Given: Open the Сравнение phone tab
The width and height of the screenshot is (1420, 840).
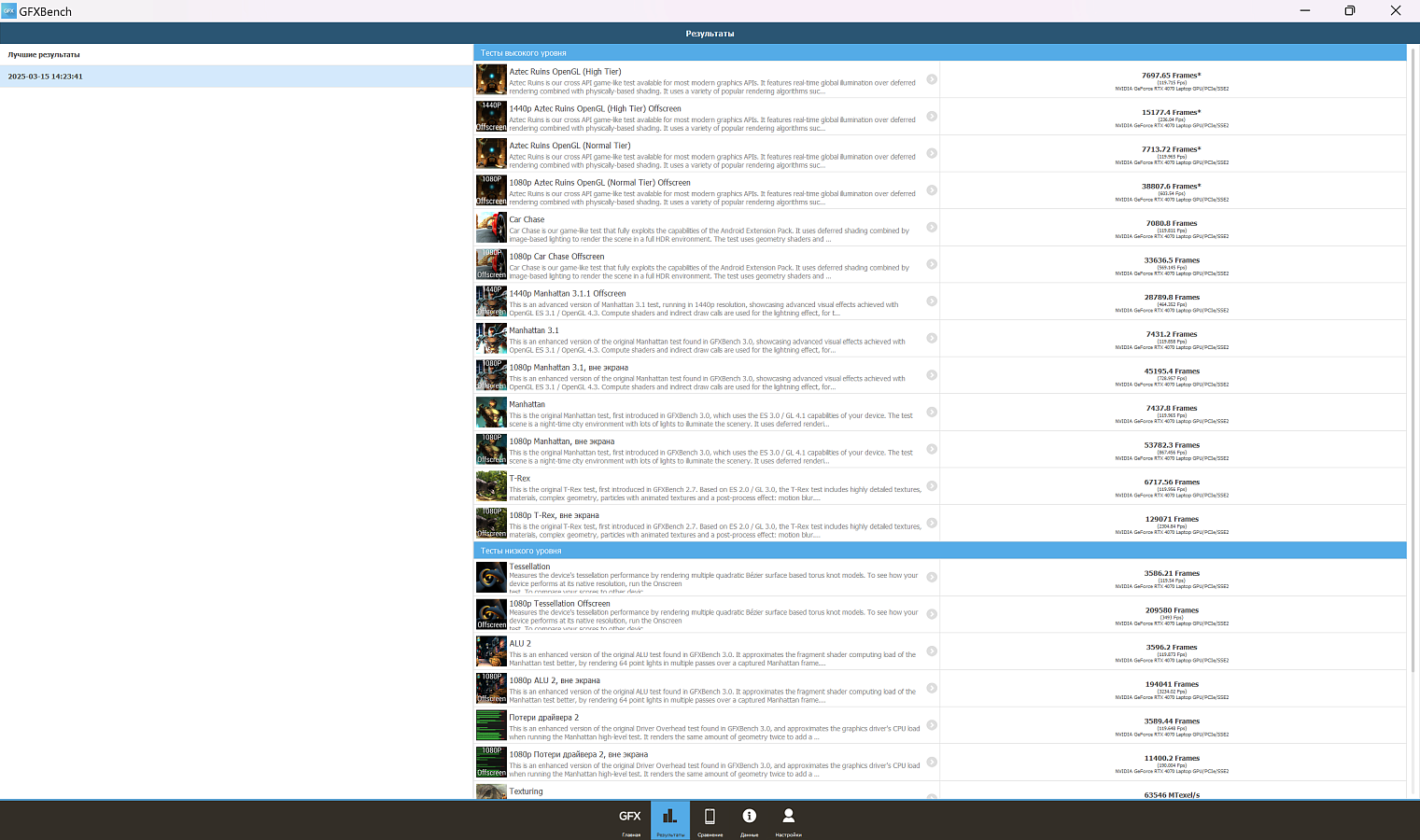Looking at the screenshot, I should 710,820.
